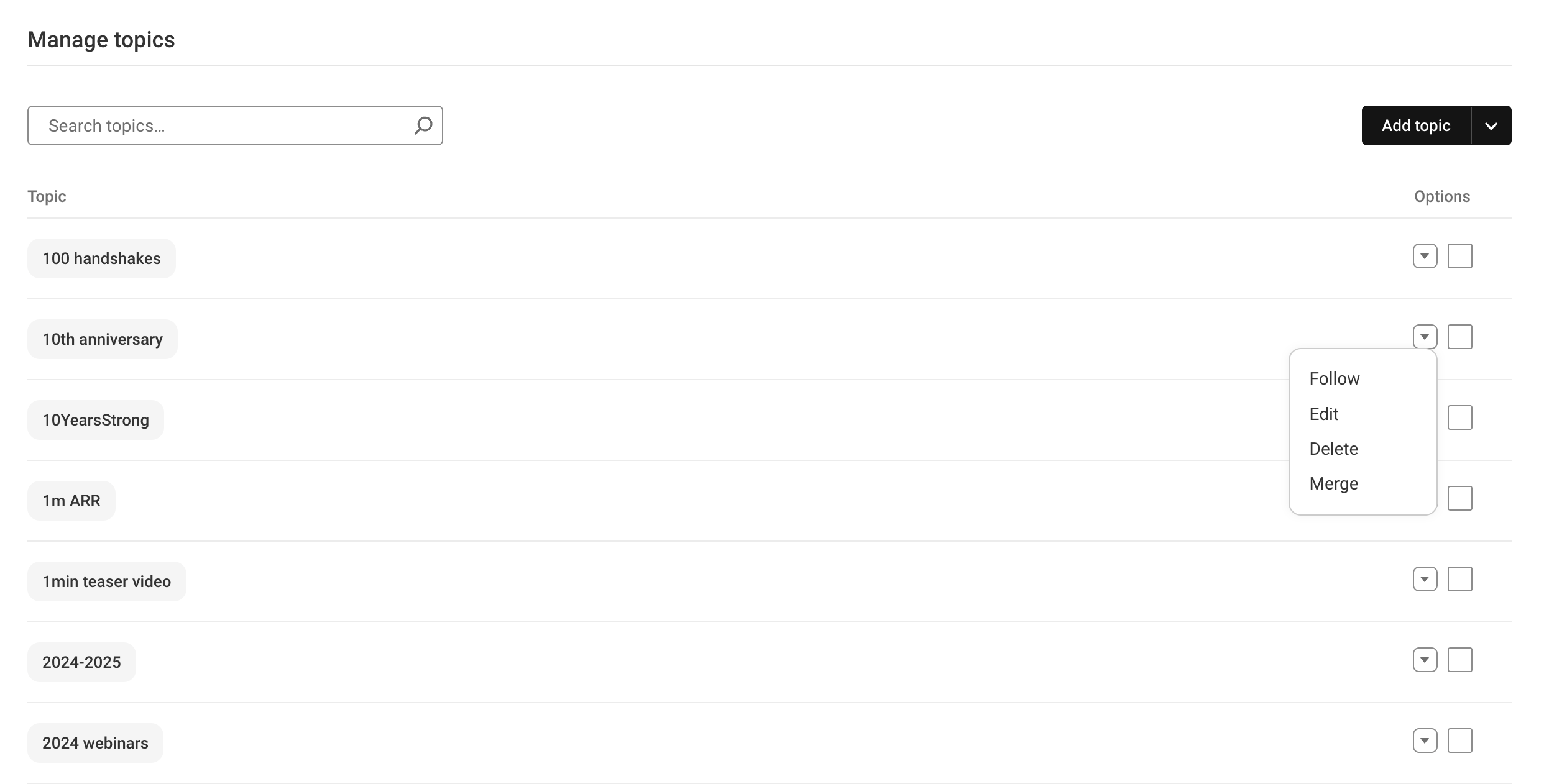Check the checkbox for 2024 webinars
This screenshot has width=1549, height=784.
point(1461,741)
